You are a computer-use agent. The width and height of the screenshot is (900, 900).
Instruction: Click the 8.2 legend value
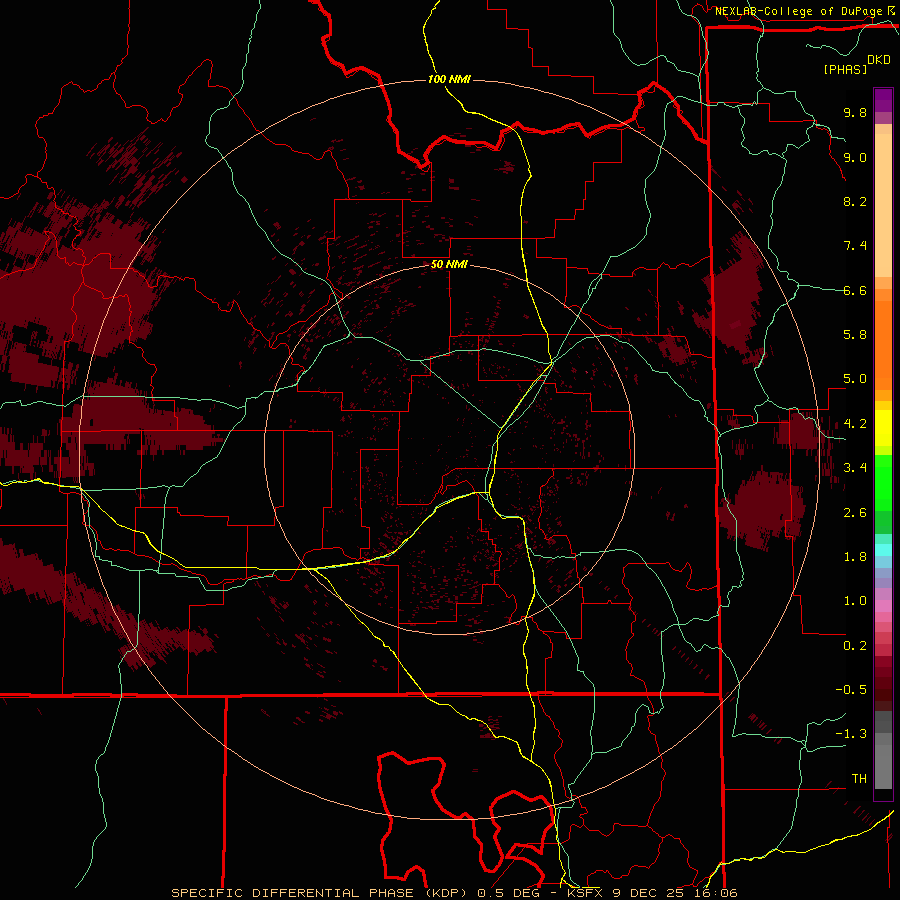point(855,201)
